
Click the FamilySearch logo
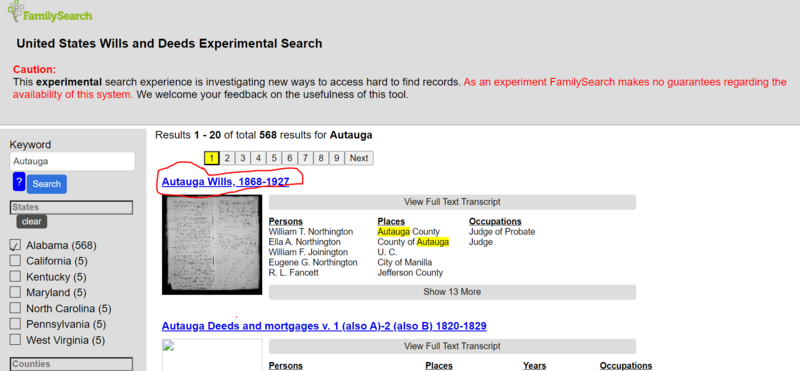point(49,11)
